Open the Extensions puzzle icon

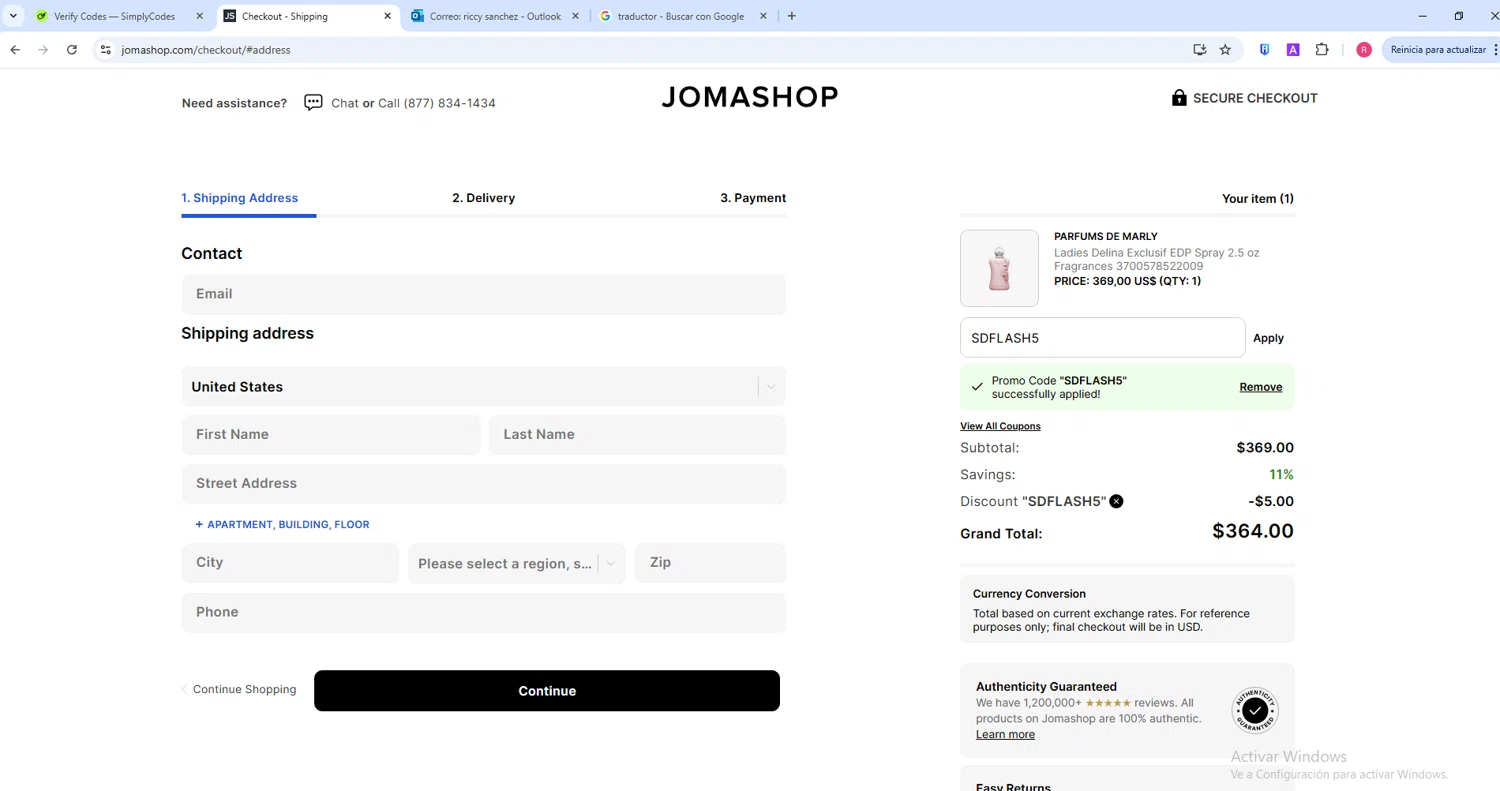[1322, 49]
